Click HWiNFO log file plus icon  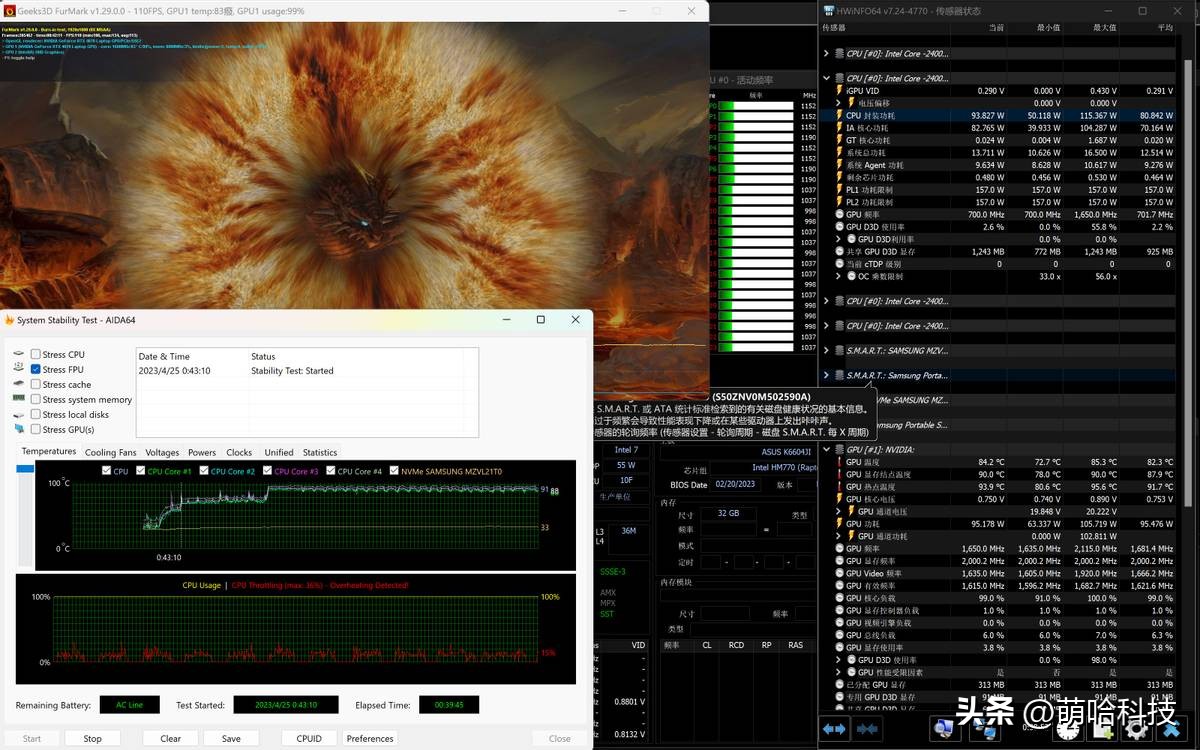(x=1102, y=729)
